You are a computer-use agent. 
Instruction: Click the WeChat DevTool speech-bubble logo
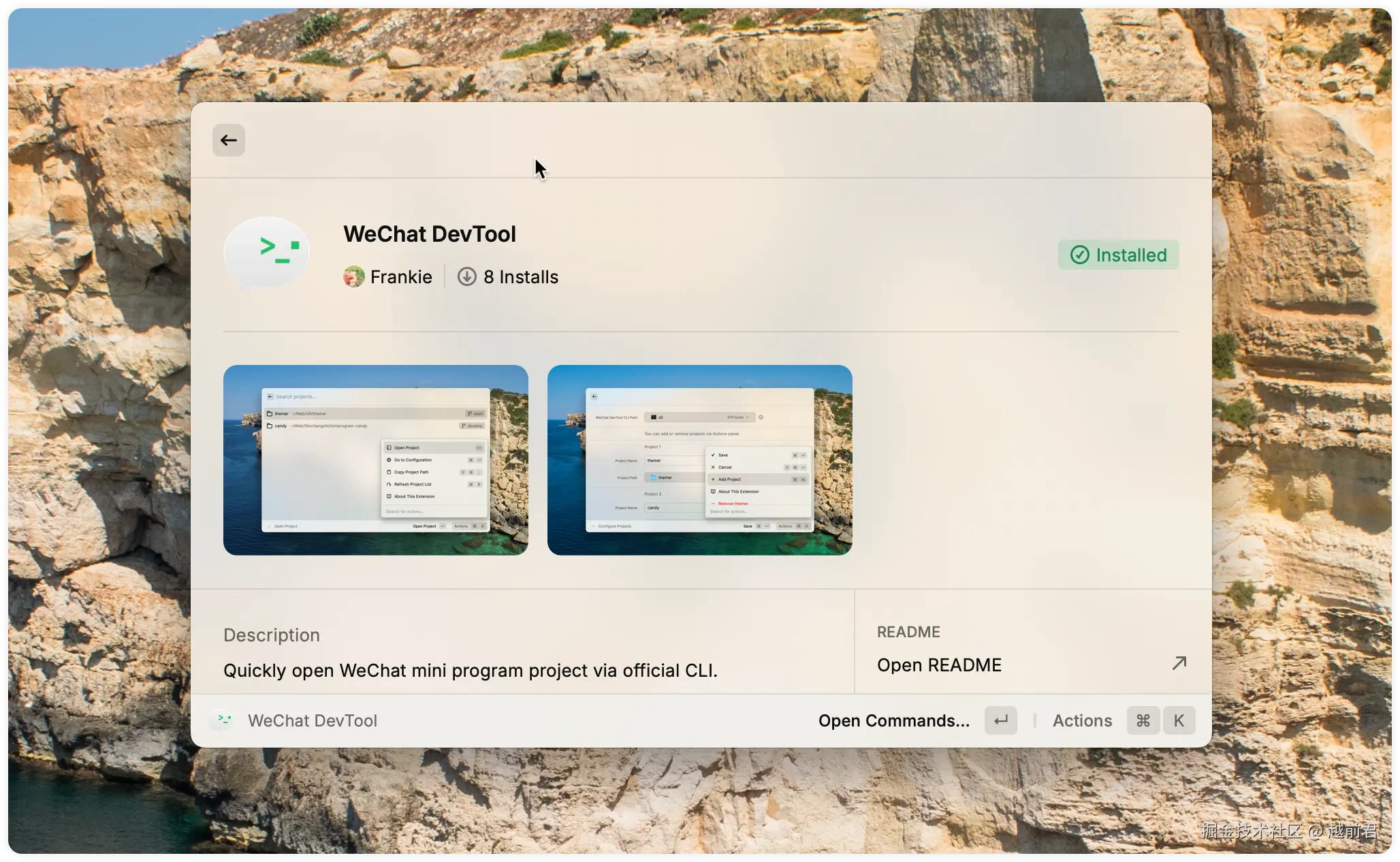[x=267, y=253]
